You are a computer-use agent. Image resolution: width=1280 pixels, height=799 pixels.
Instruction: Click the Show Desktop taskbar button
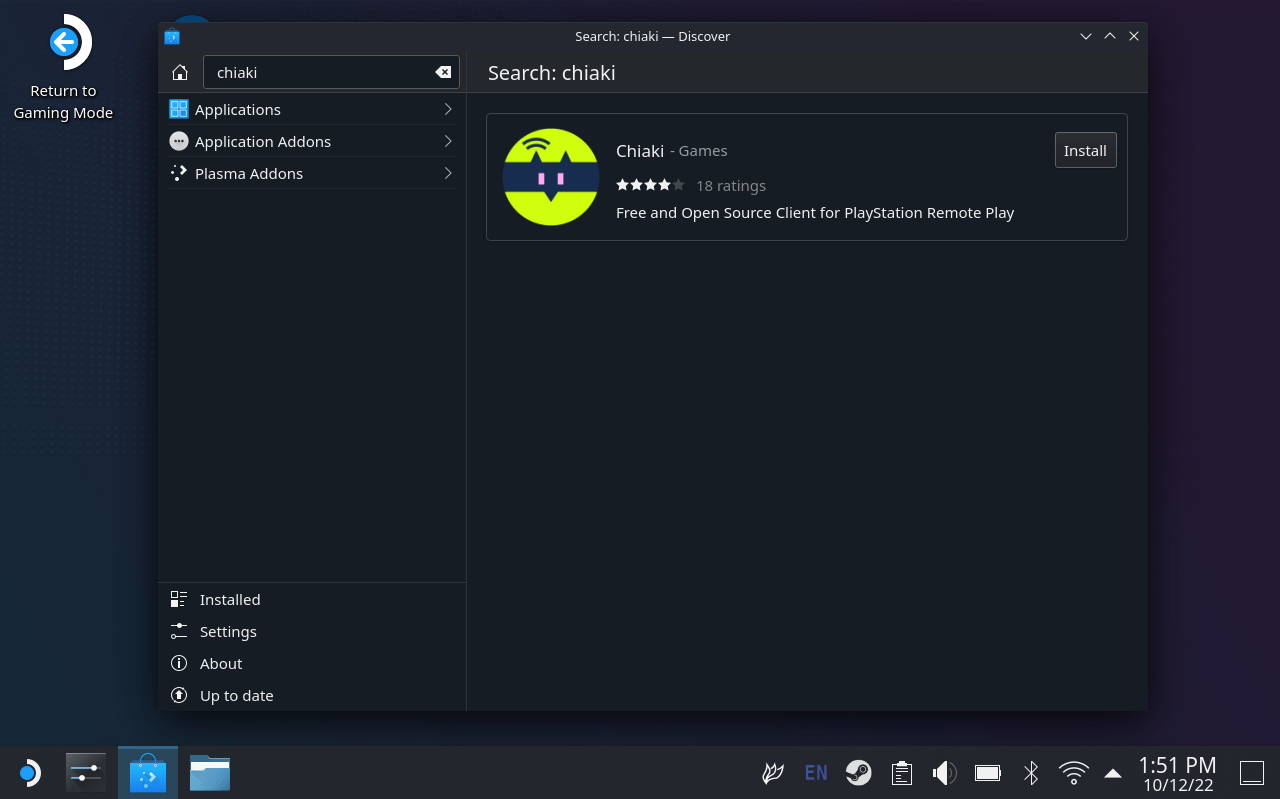[1252, 773]
